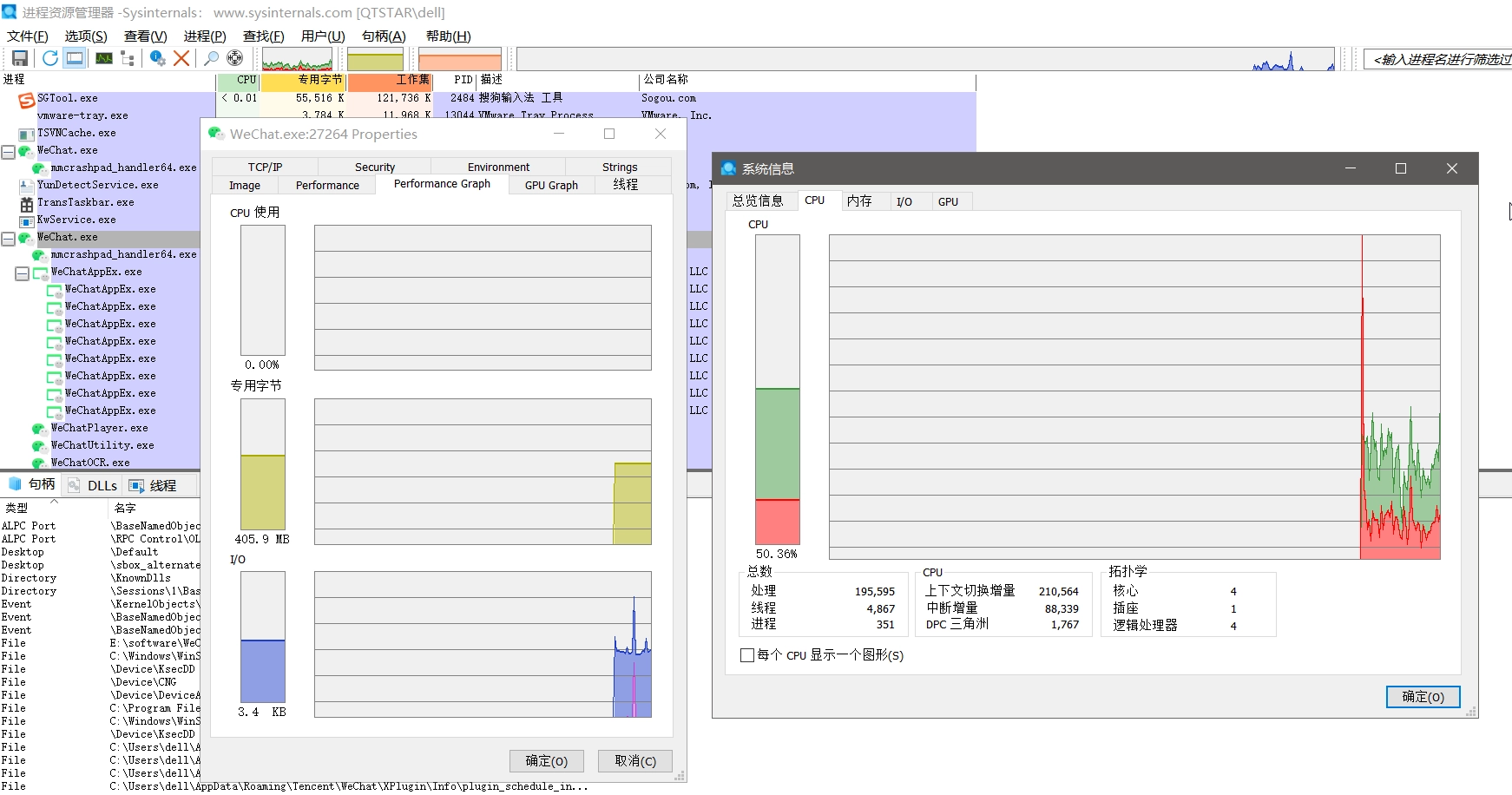Switch to TCP/IP tab in Properties

click(265, 167)
